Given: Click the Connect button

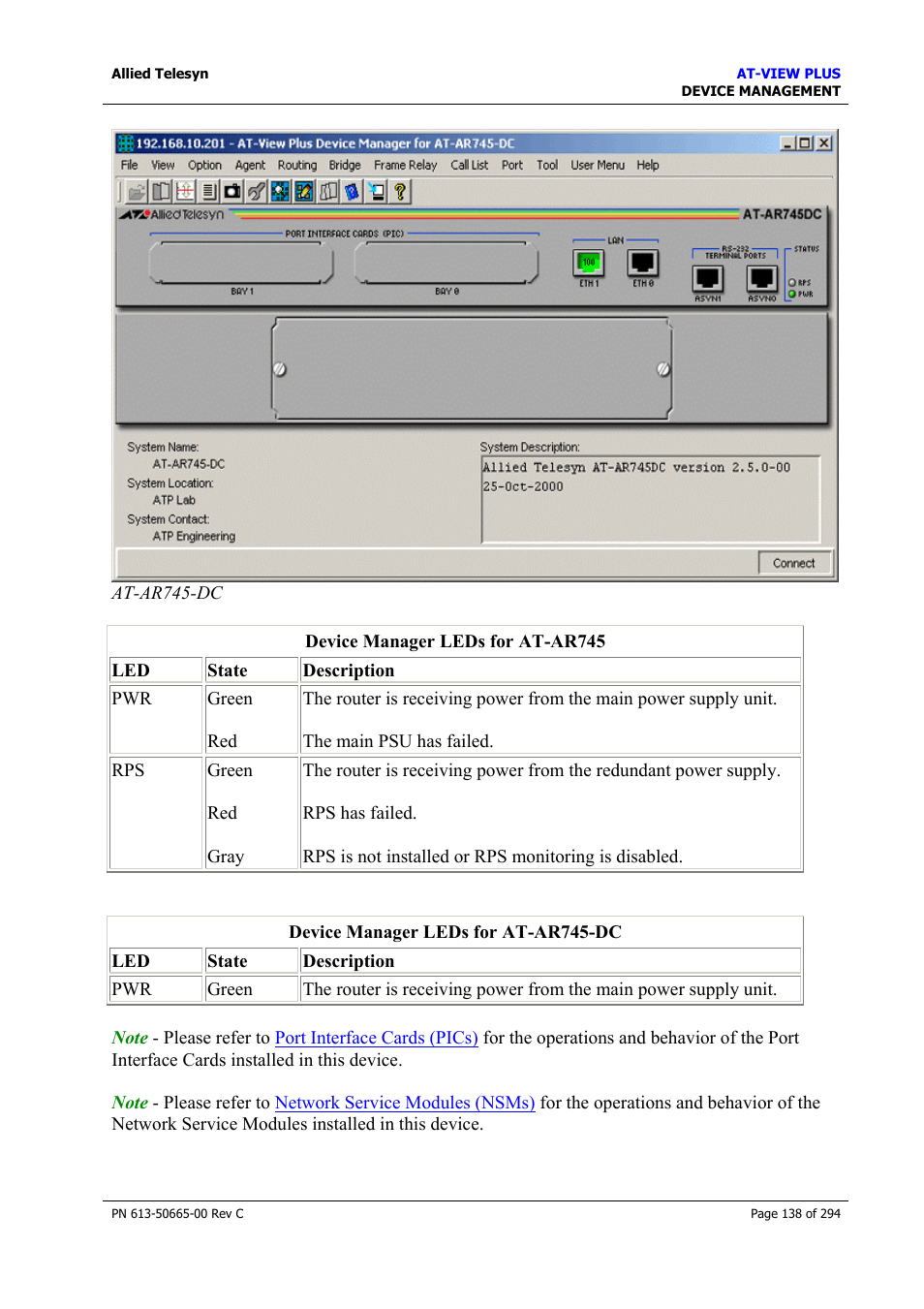Looking at the screenshot, I should tap(794, 563).
